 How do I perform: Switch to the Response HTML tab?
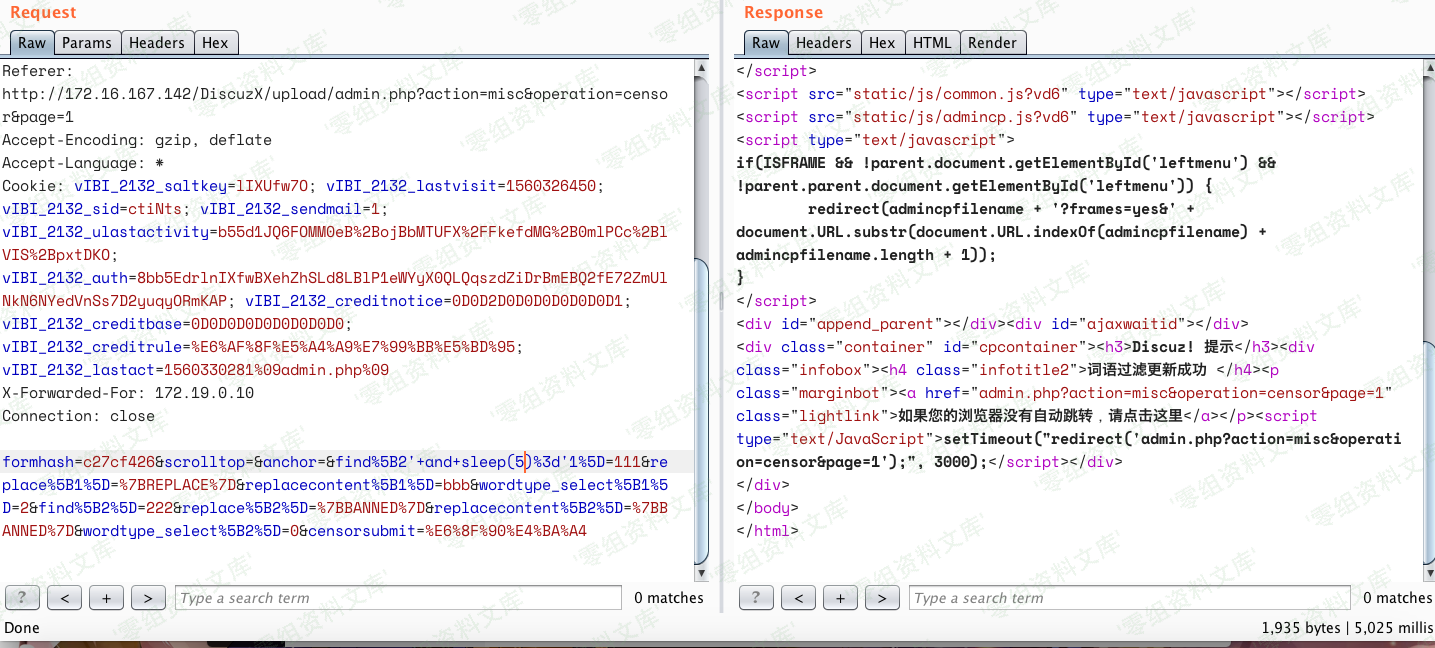point(932,43)
